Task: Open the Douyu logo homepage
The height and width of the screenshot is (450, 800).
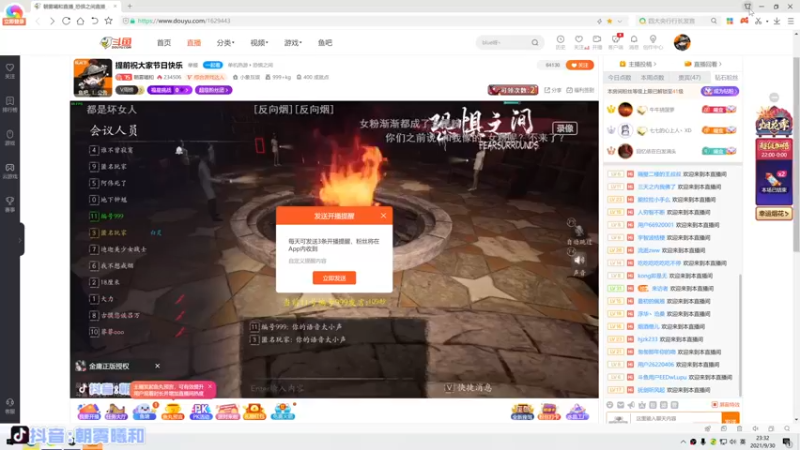Action: tap(116, 43)
